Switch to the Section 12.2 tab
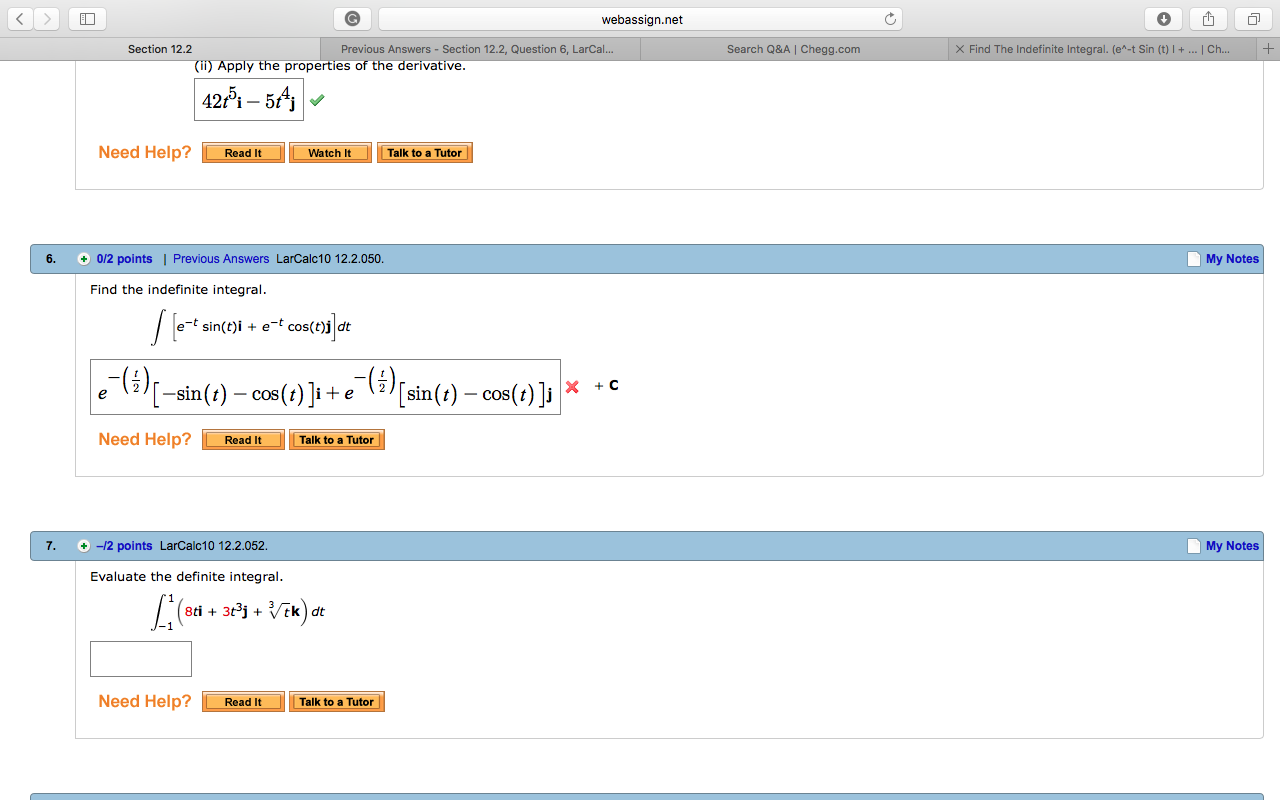Screen dimensions: 1280x800 pyautogui.click(x=160, y=48)
